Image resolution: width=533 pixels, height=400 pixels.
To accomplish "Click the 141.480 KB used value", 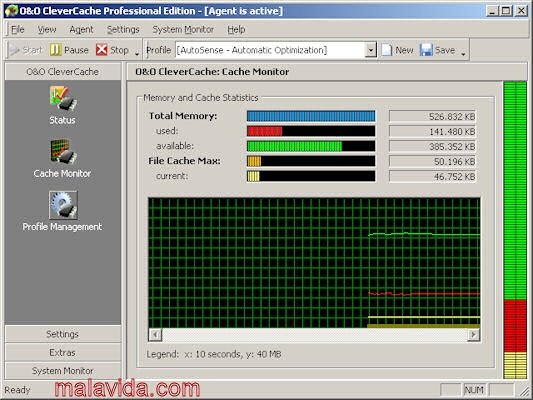I will (432, 132).
